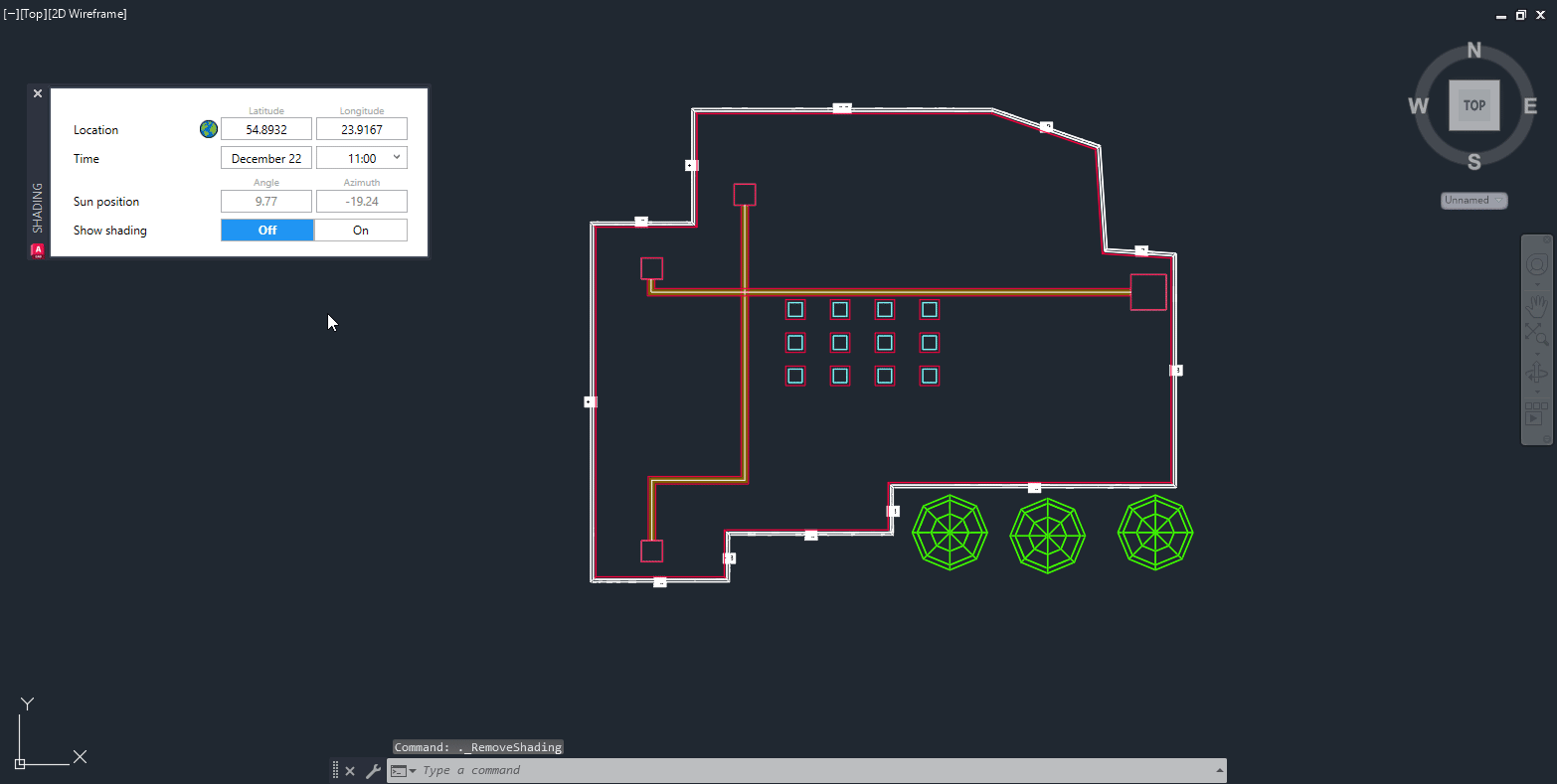
Task: Click the Customize wrench icon on command line
Action: coord(373,770)
